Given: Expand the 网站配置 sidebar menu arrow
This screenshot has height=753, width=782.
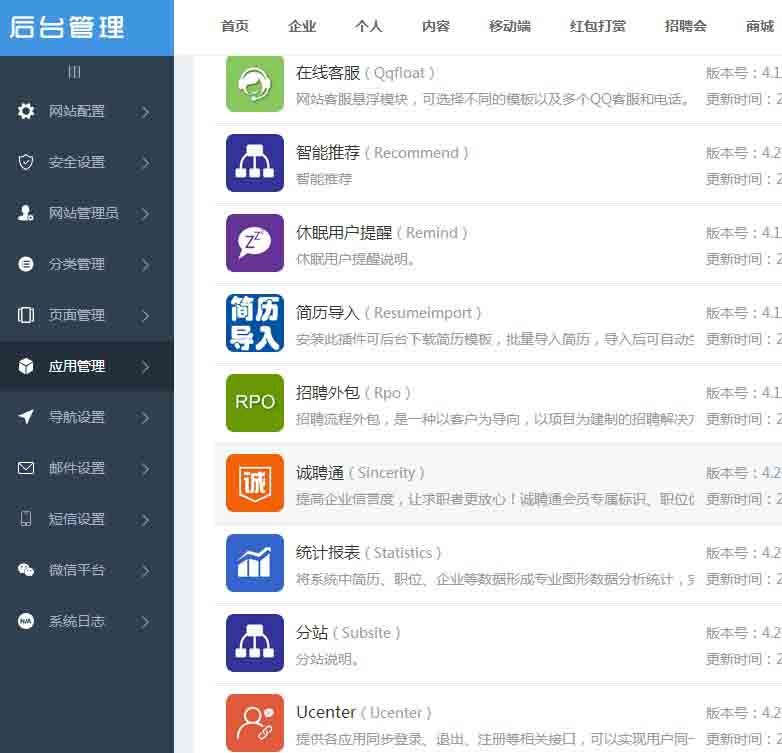Looking at the screenshot, I should click(145, 112).
